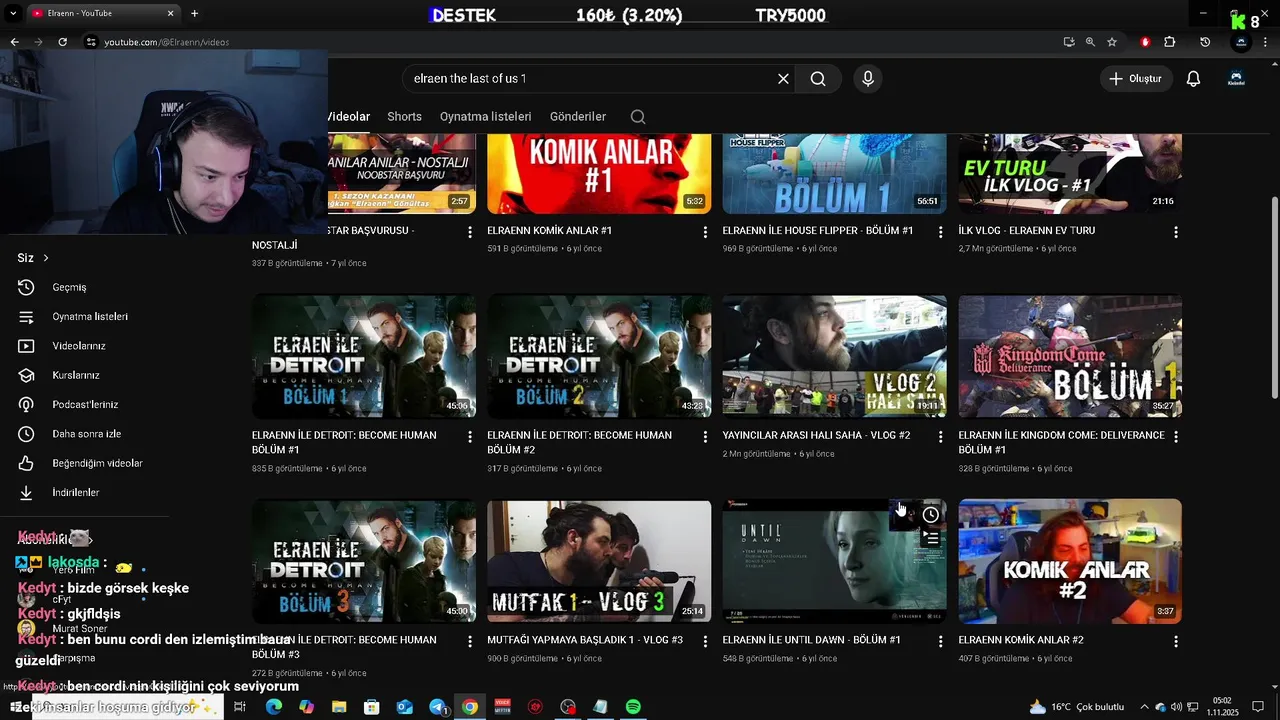The height and width of the screenshot is (720, 1280).
Task: Open options for Kingdom Come Bölüm #1 video
Action: point(1176,437)
